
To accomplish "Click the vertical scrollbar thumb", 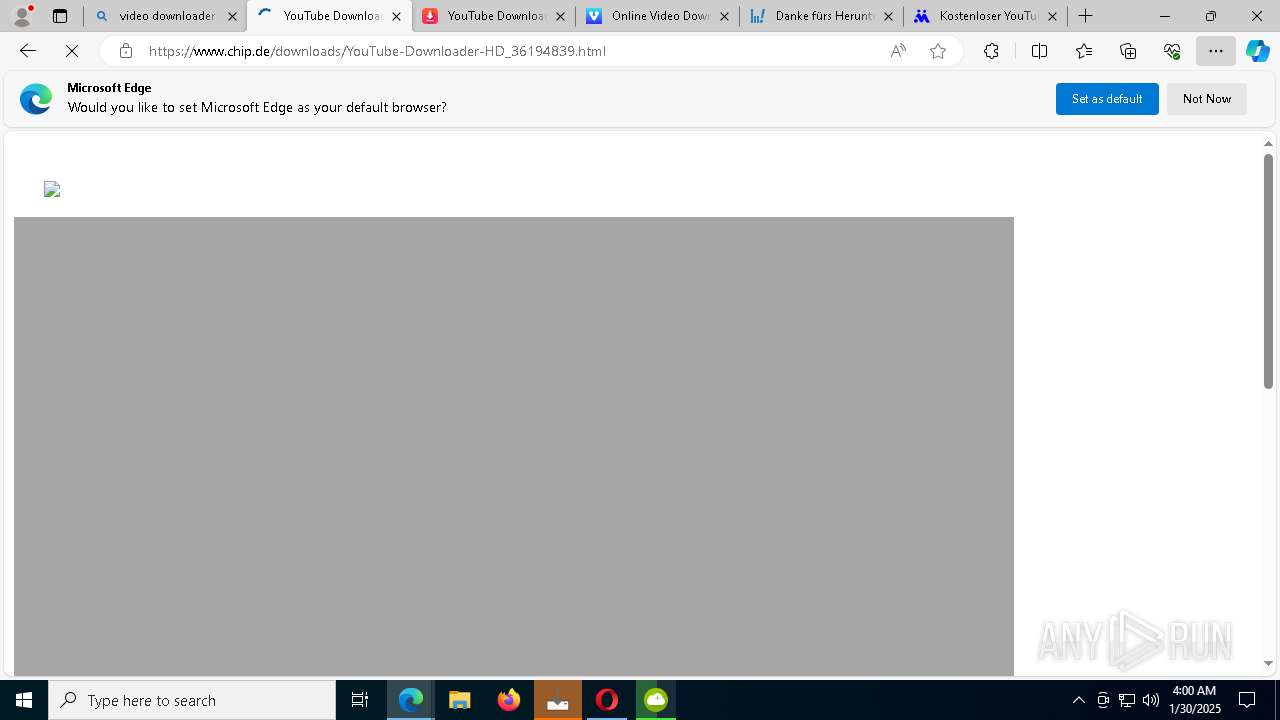I will (x=1268, y=271).
